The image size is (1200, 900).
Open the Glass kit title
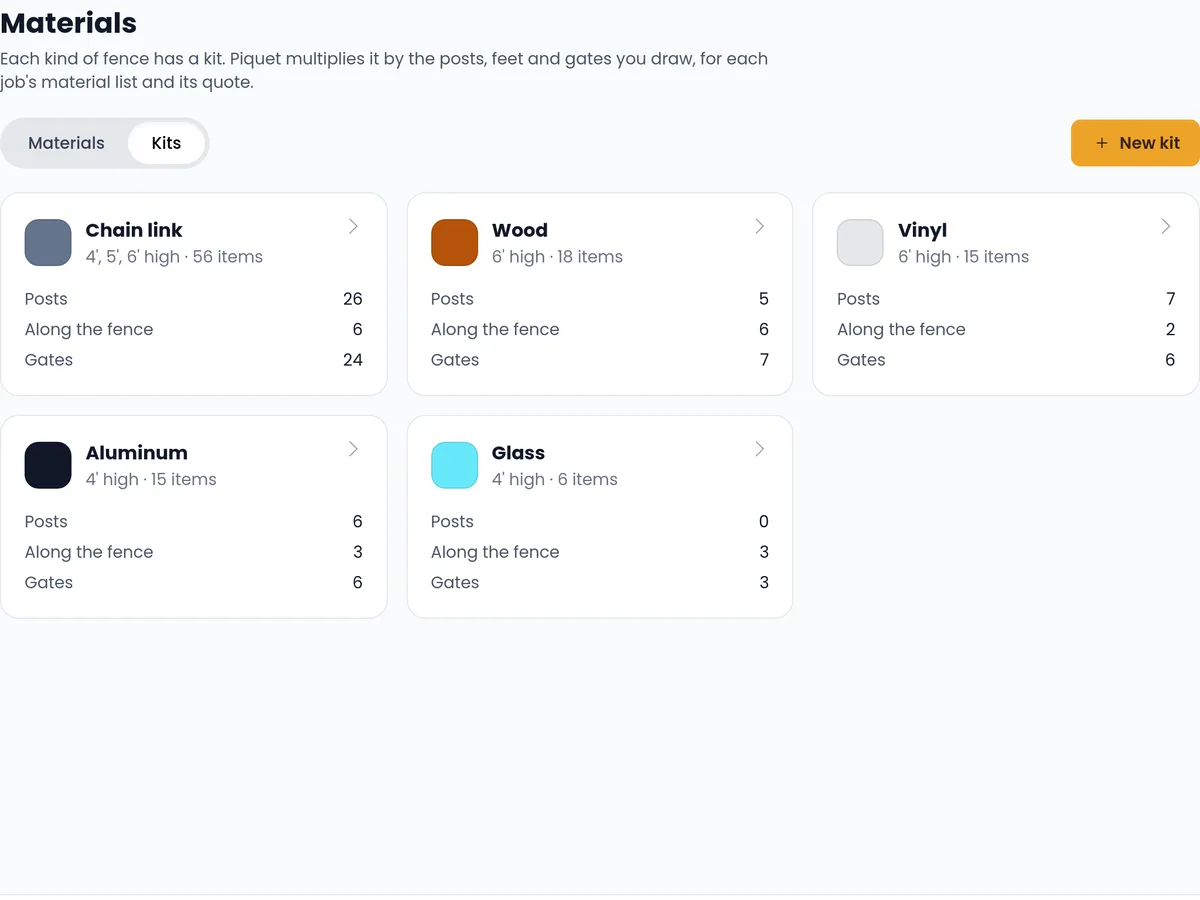pyautogui.click(x=518, y=453)
